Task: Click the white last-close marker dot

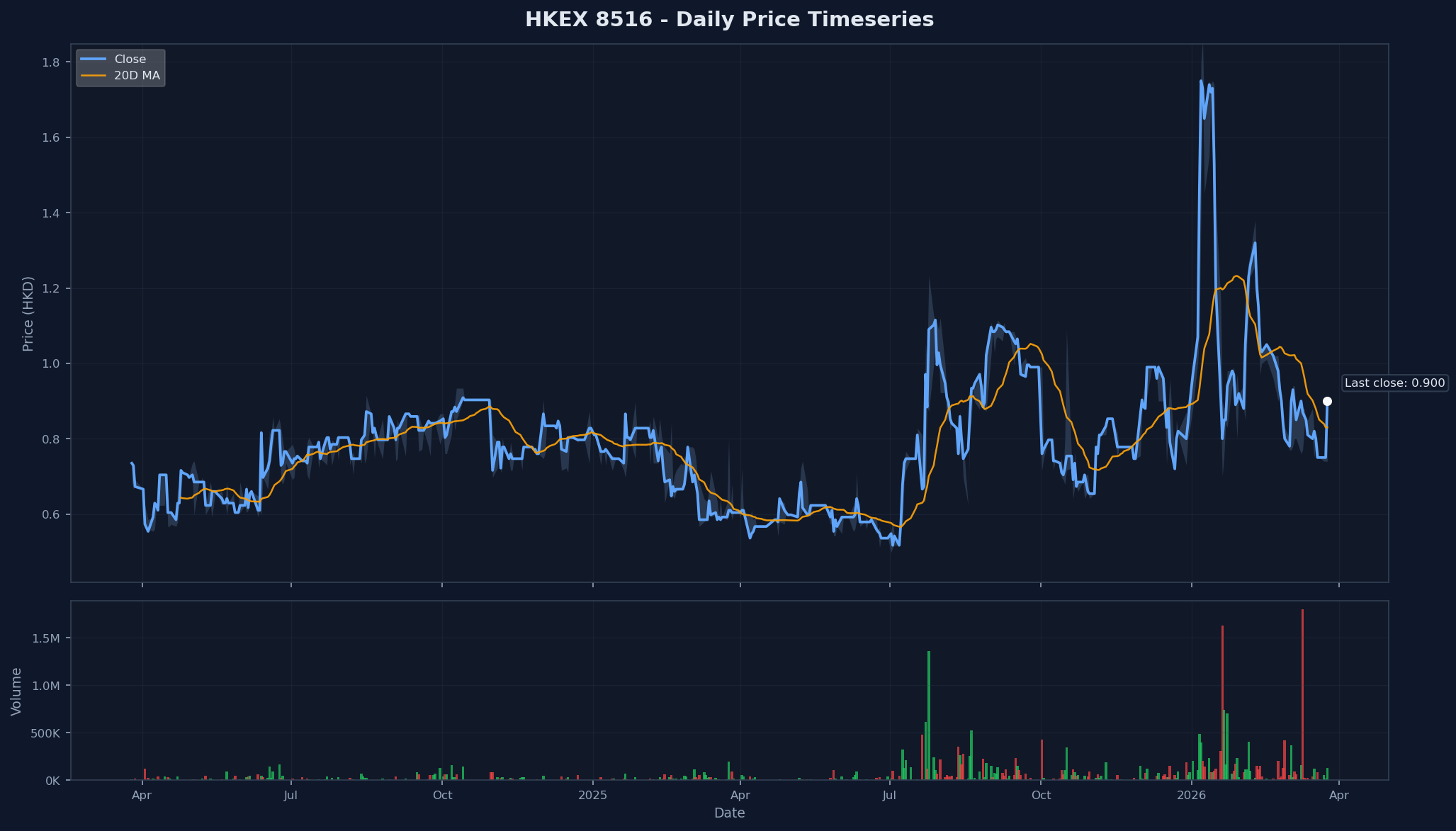Action: tap(1327, 401)
